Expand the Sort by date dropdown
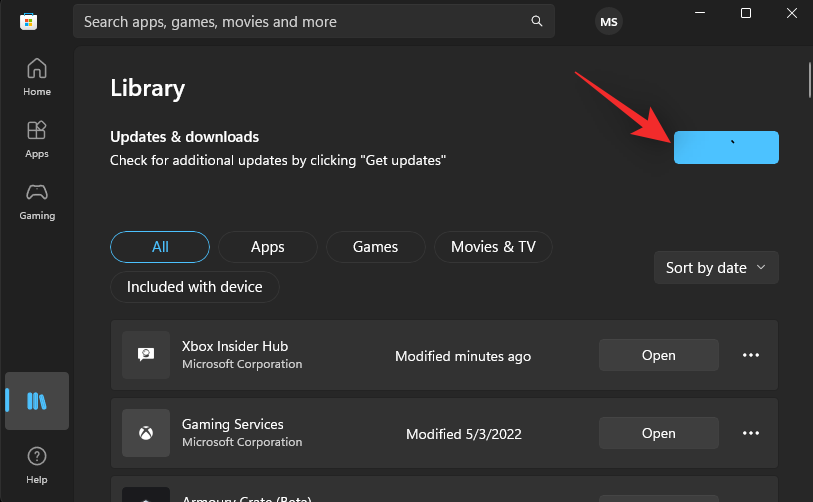813x502 pixels. [716, 268]
